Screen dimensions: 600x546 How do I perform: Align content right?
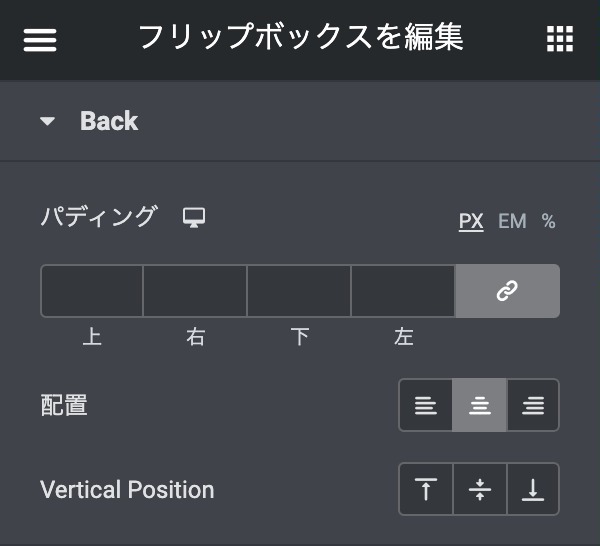533,405
